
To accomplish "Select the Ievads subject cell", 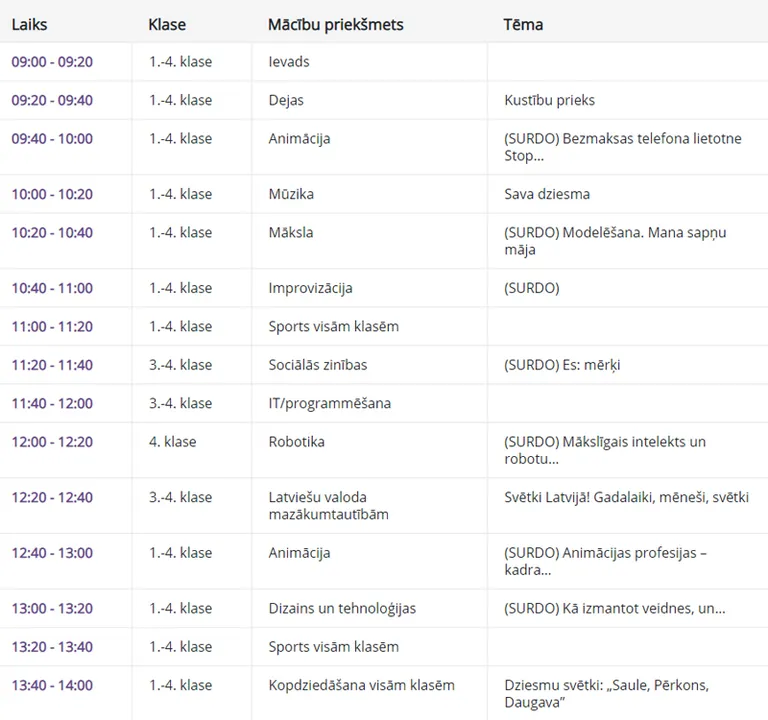I will (x=289, y=62).
